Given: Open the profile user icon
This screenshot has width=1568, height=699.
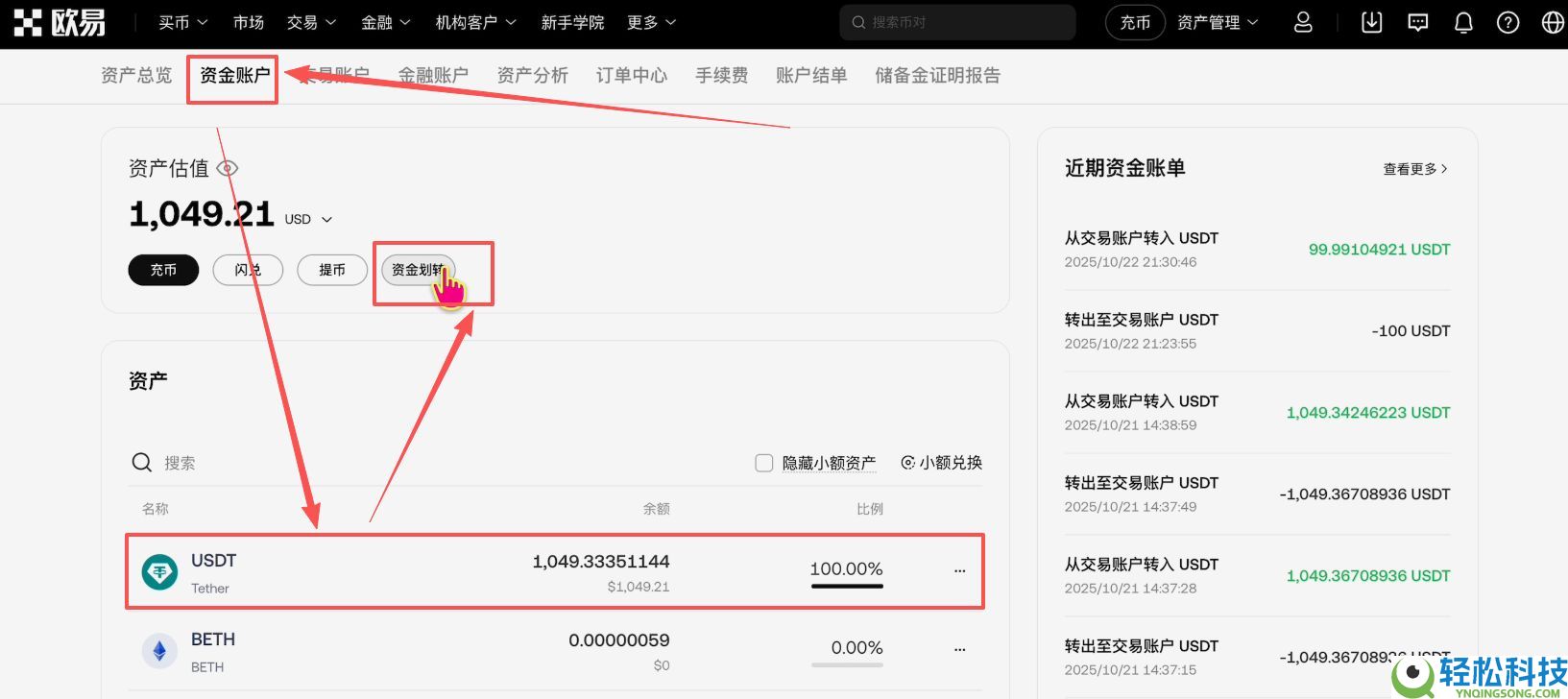Looking at the screenshot, I should (x=1303, y=22).
